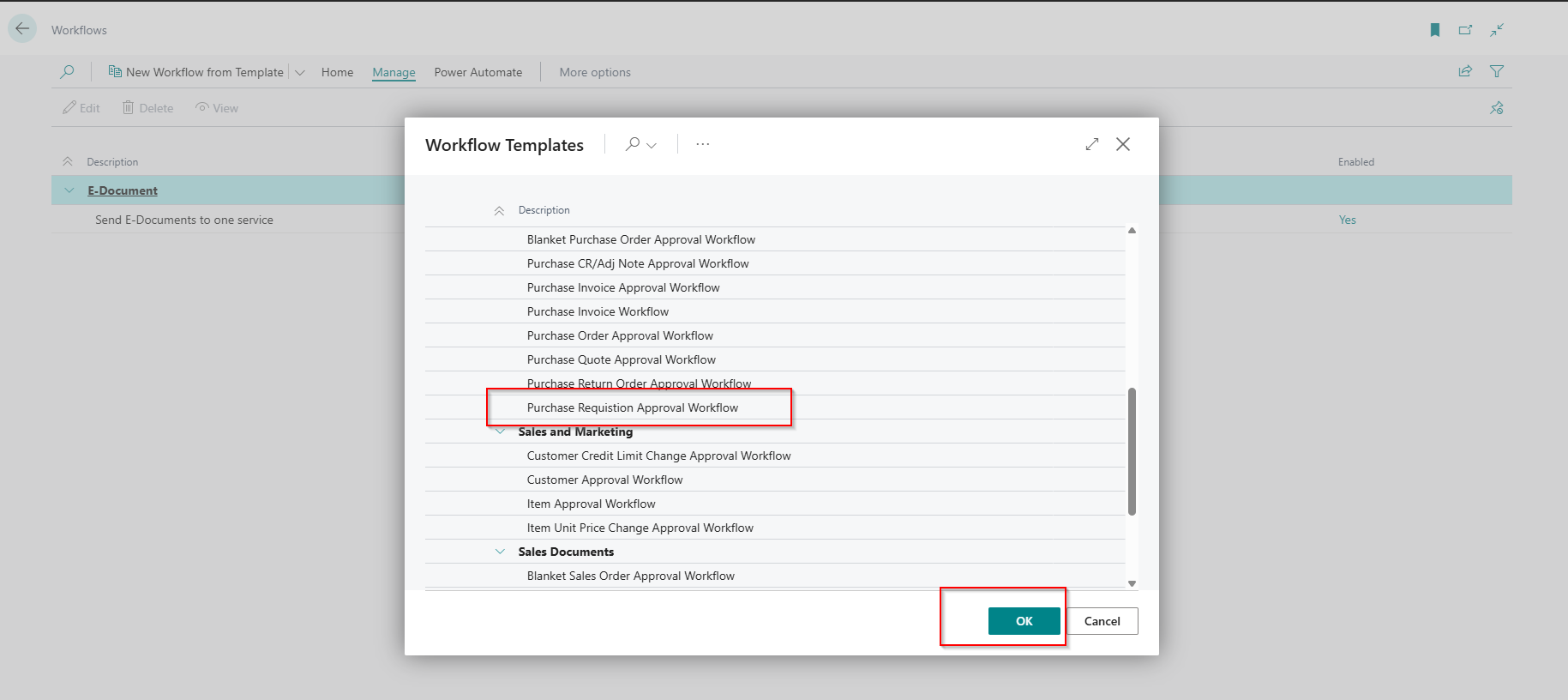
Task: Open the dialog's three-dot more options menu
Action: click(702, 144)
